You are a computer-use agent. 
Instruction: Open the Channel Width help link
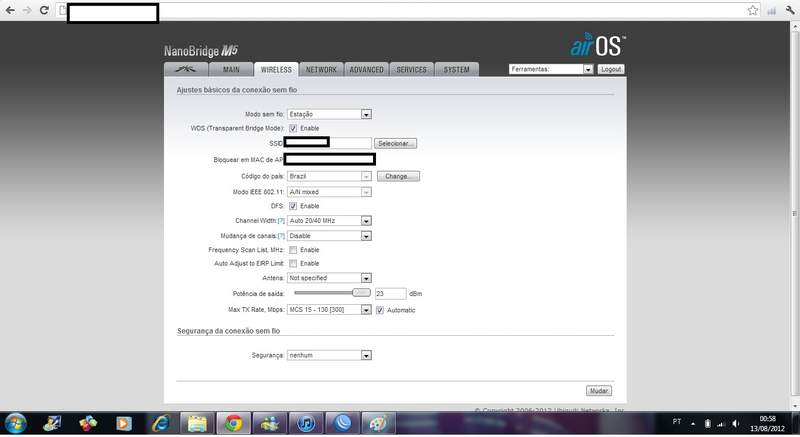pyautogui.click(x=281, y=221)
